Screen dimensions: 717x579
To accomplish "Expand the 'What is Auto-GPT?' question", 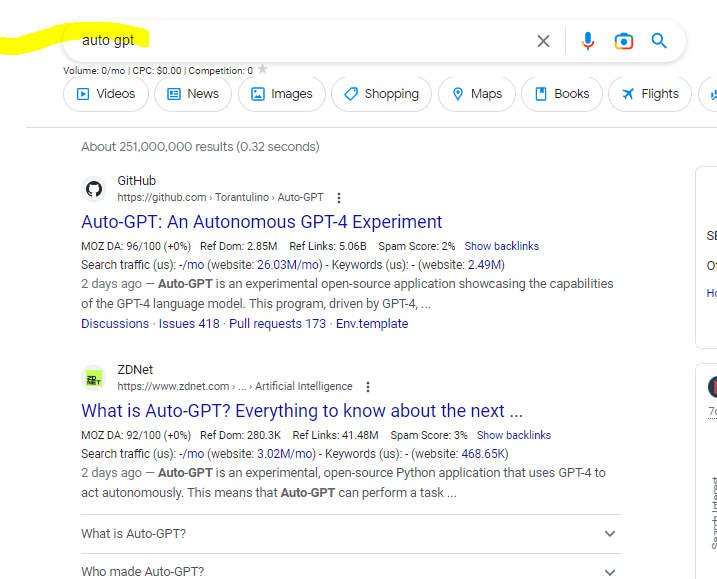I will tap(351, 534).
